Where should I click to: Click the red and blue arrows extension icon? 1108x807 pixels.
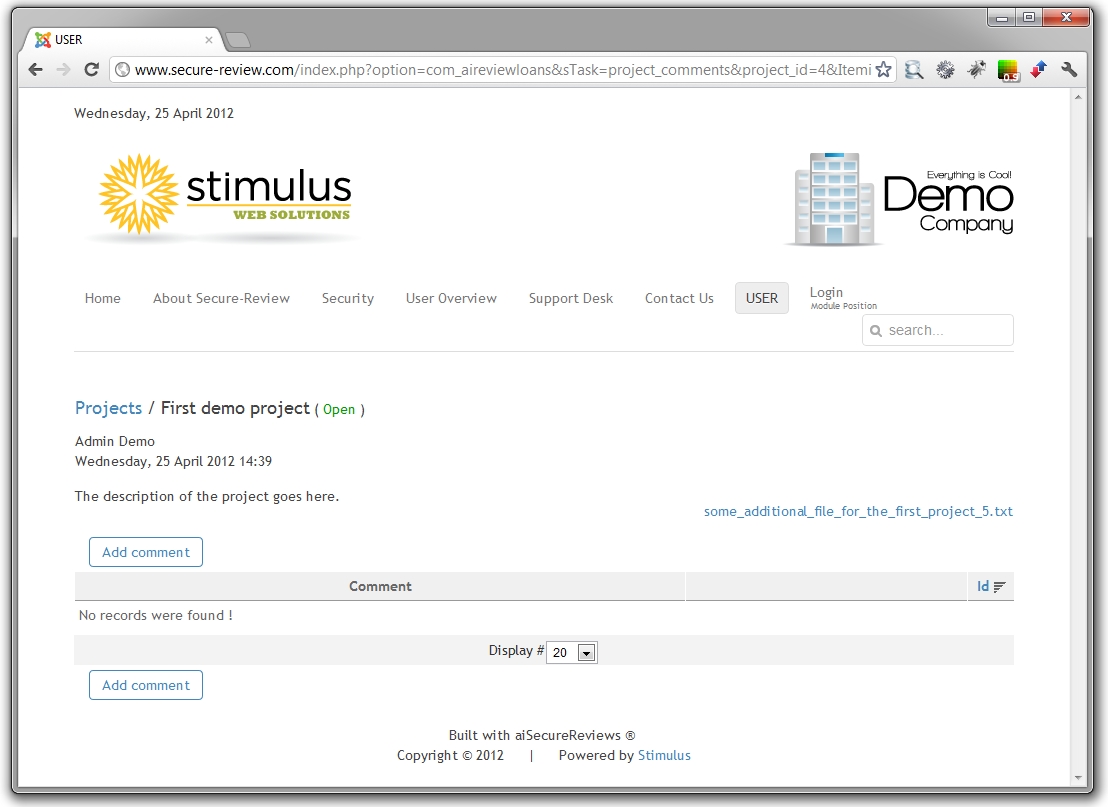tap(1038, 70)
